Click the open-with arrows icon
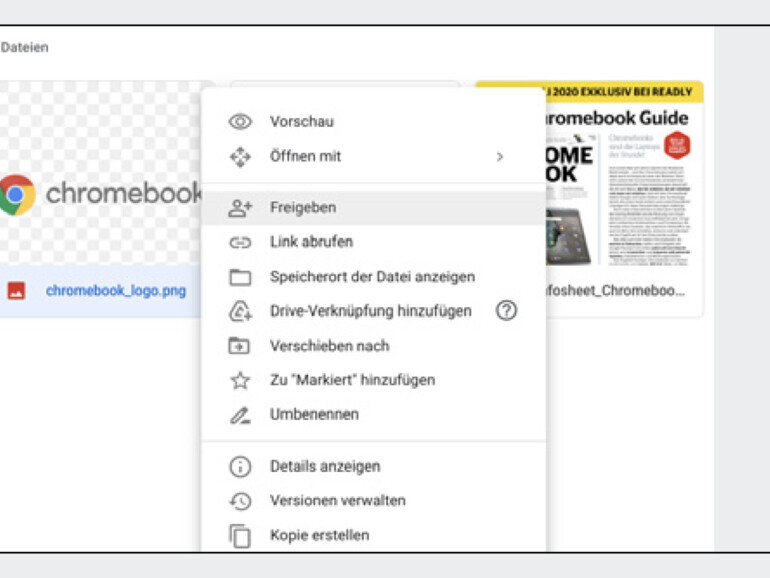Image resolution: width=770 pixels, height=578 pixels. (240, 157)
